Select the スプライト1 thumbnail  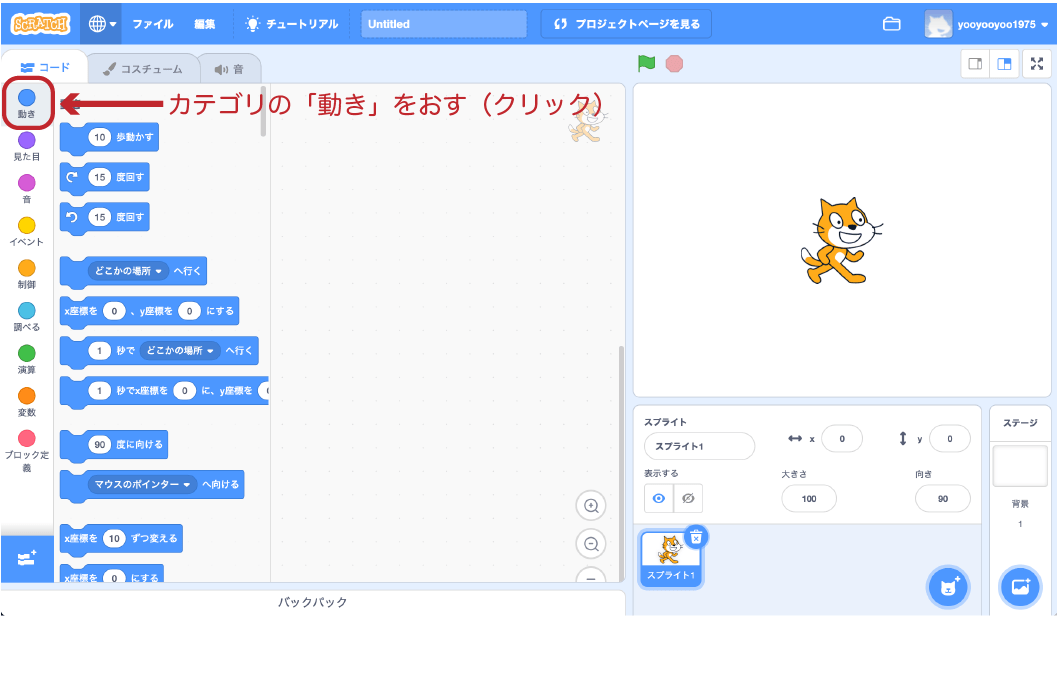click(671, 558)
